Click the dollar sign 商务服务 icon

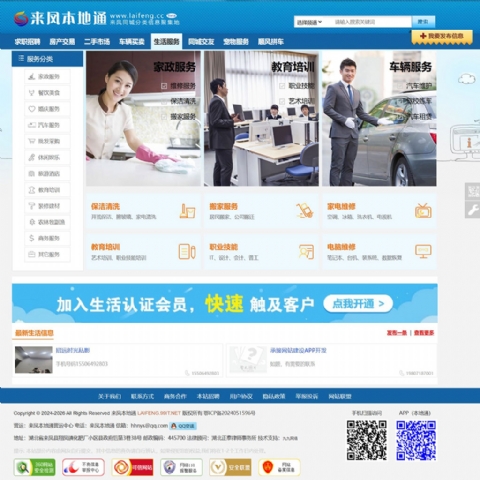pyautogui.click(x=32, y=238)
